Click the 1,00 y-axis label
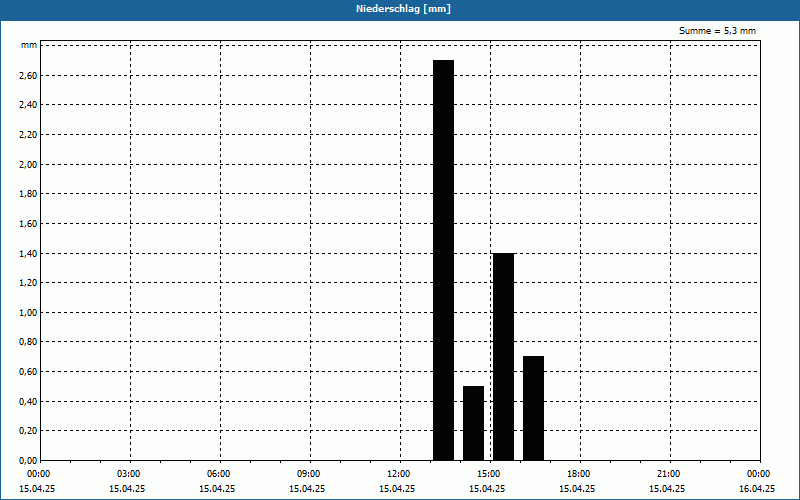 coord(28,312)
